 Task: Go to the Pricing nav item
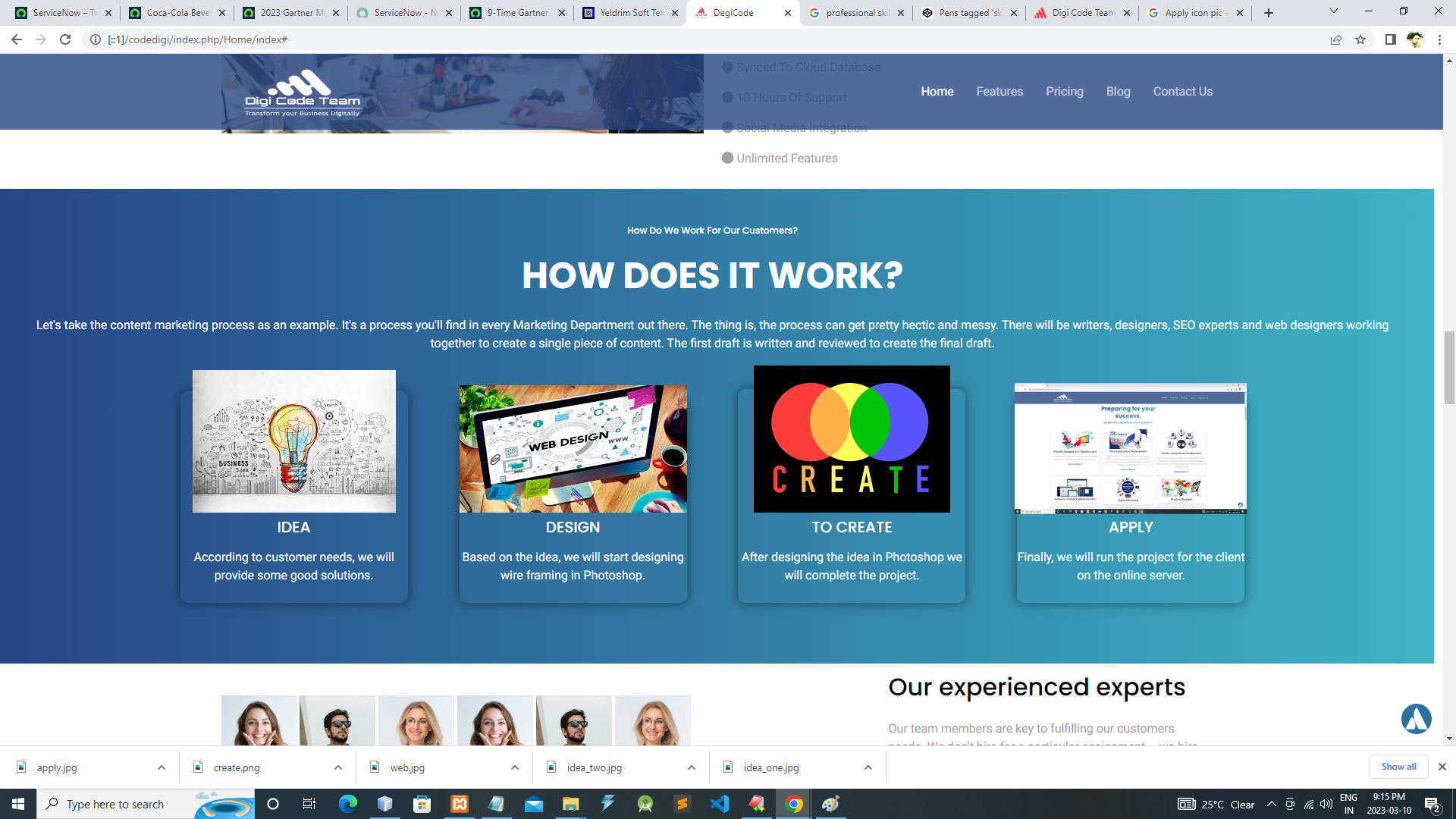[1064, 91]
